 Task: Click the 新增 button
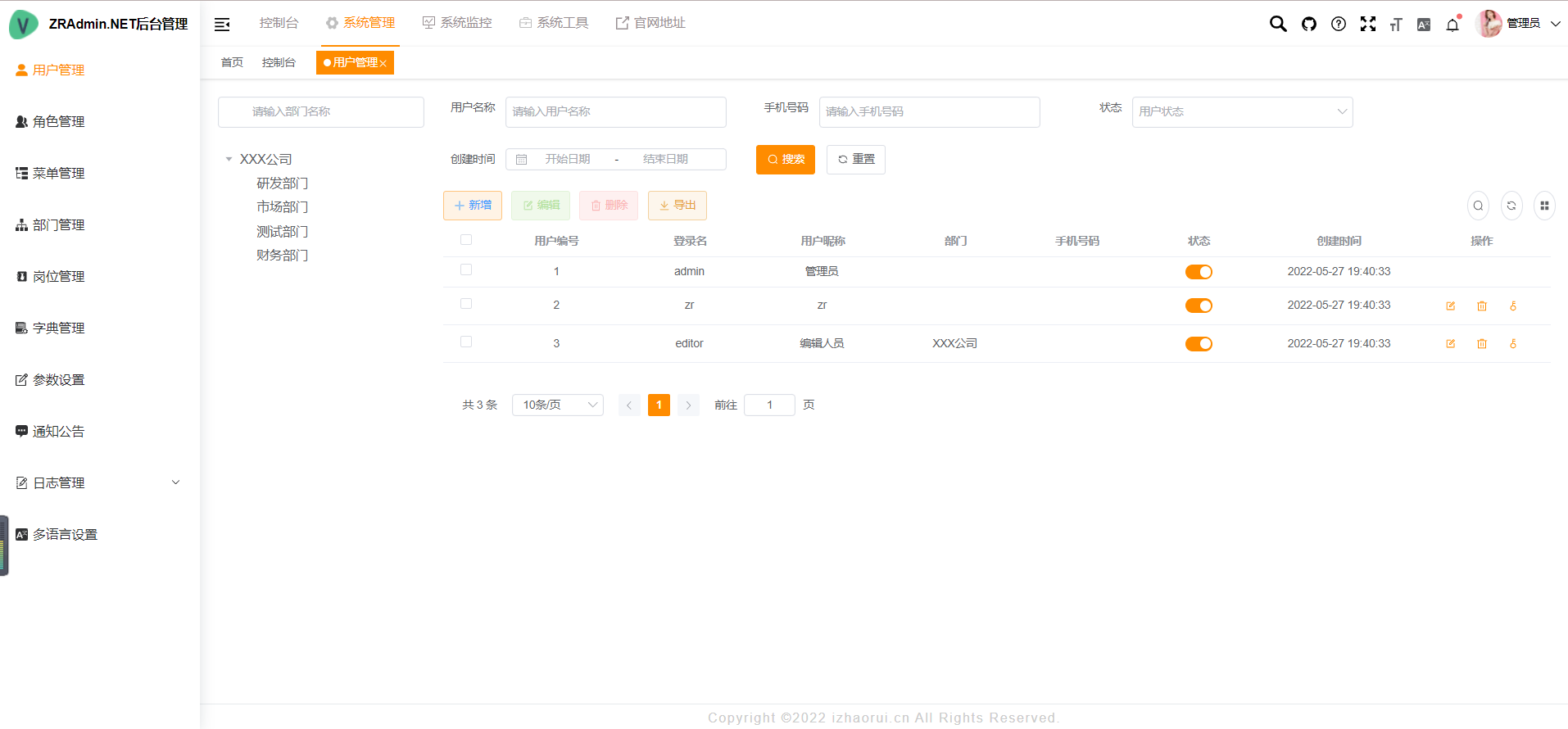472,206
